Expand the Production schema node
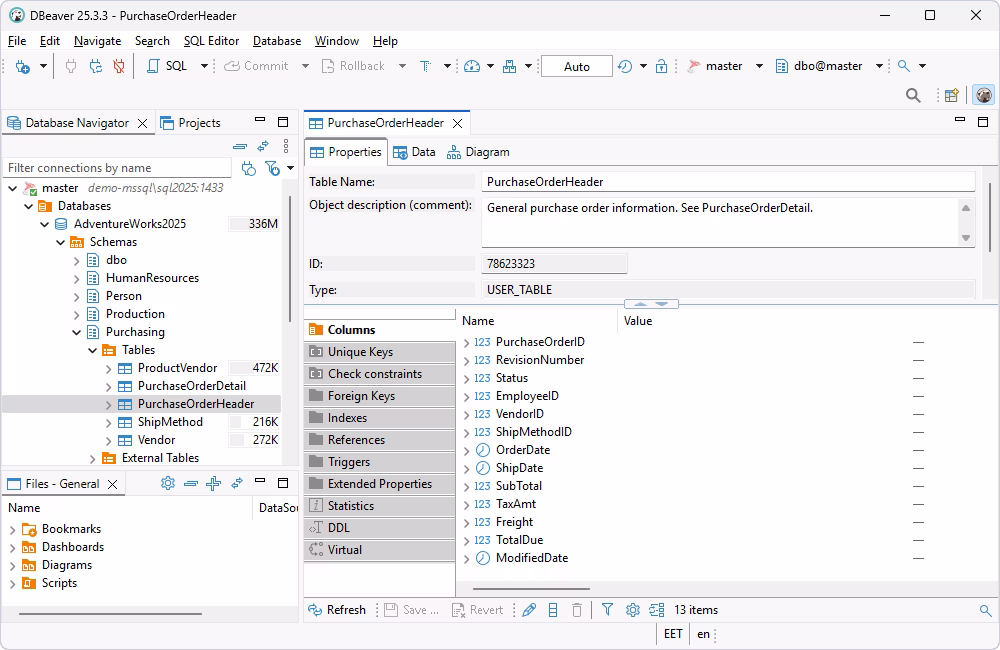 coord(77,314)
